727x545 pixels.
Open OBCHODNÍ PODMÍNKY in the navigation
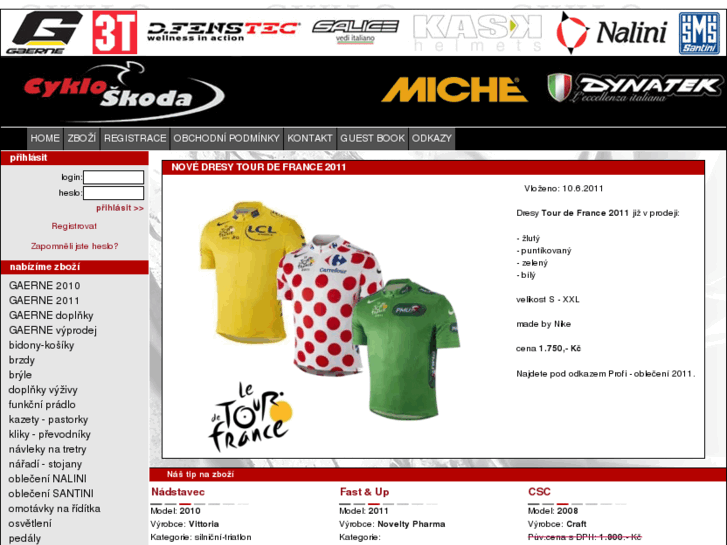point(226,138)
